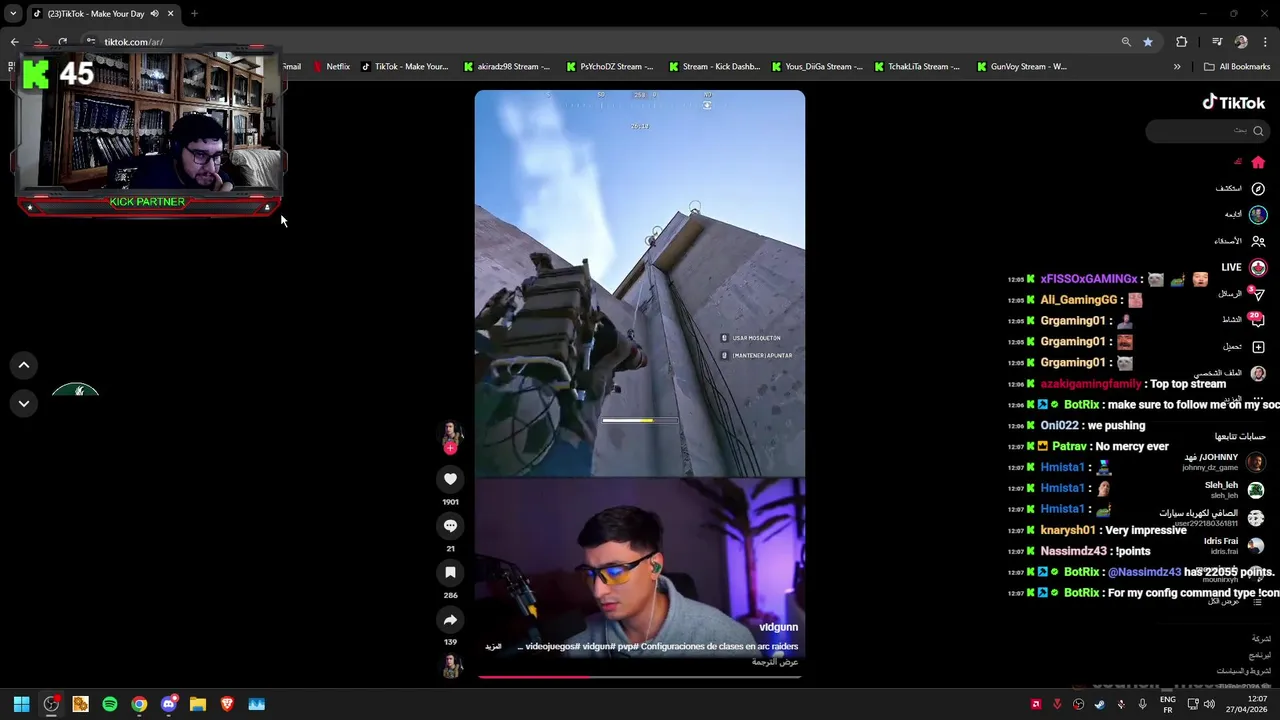Open Brave browser from the taskbar
The height and width of the screenshot is (720, 1280).
227,704
